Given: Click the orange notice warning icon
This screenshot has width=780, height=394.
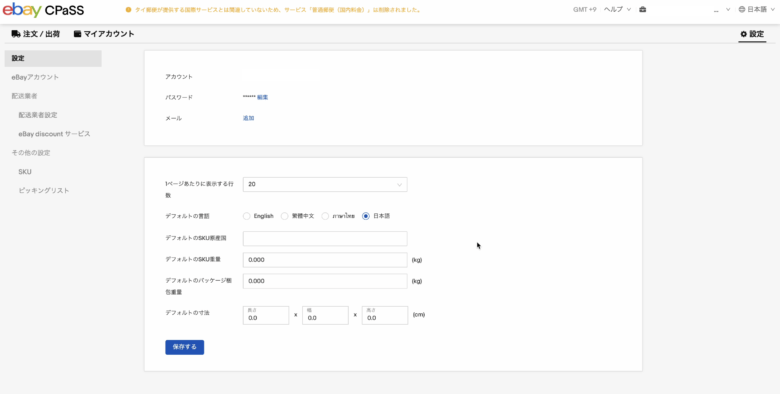Looking at the screenshot, I should 128,9.
